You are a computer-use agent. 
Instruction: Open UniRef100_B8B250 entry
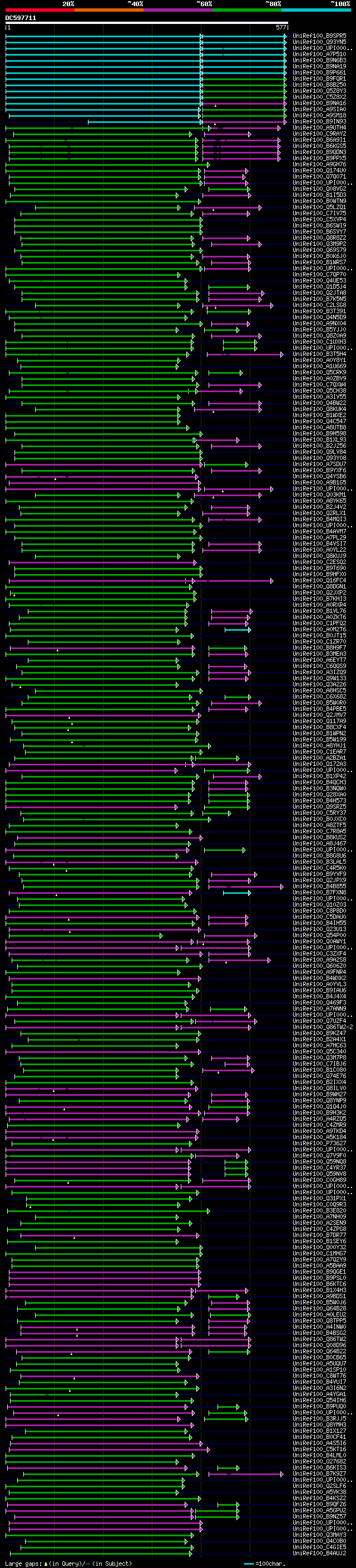click(x=319, y=85)
